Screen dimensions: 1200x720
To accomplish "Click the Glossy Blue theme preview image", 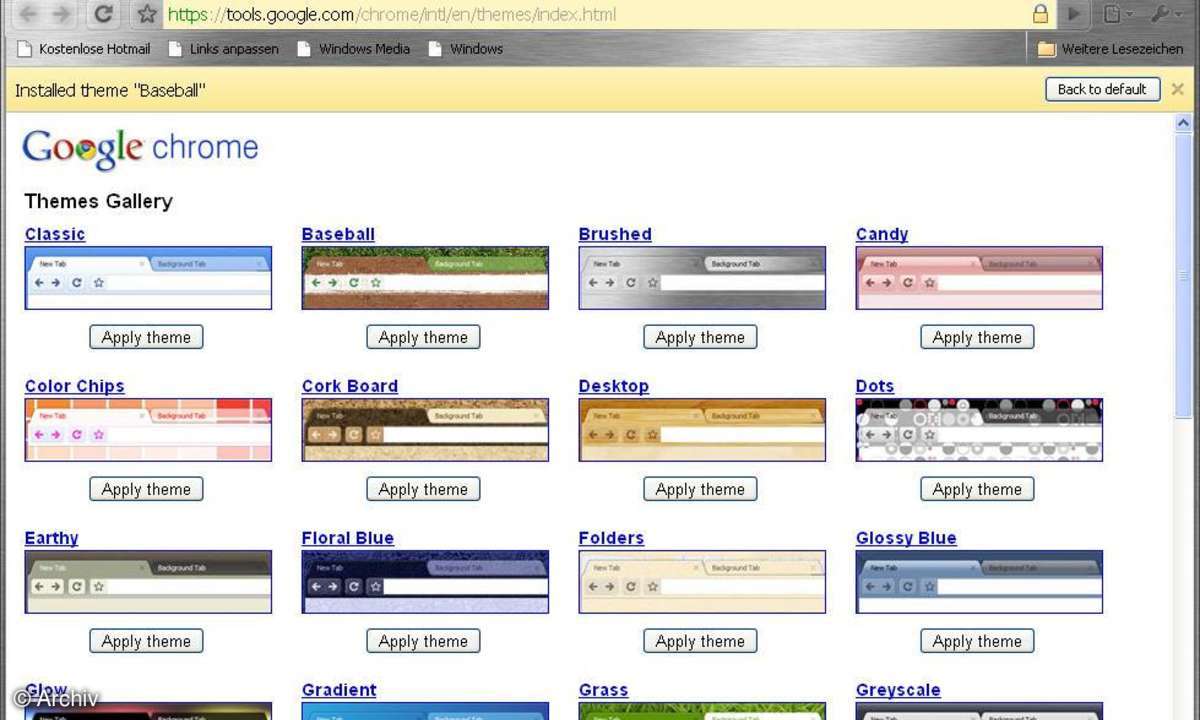I will pos(979,582).
